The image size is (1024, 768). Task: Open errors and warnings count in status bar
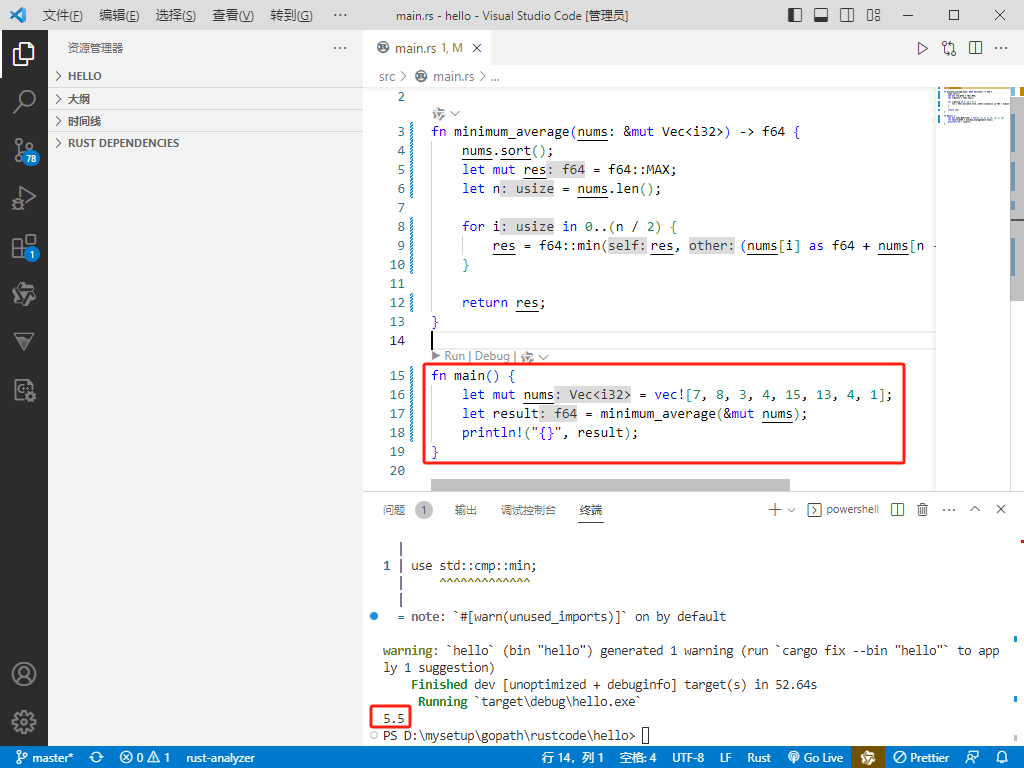pyautogui.click(x=145, y=758)
